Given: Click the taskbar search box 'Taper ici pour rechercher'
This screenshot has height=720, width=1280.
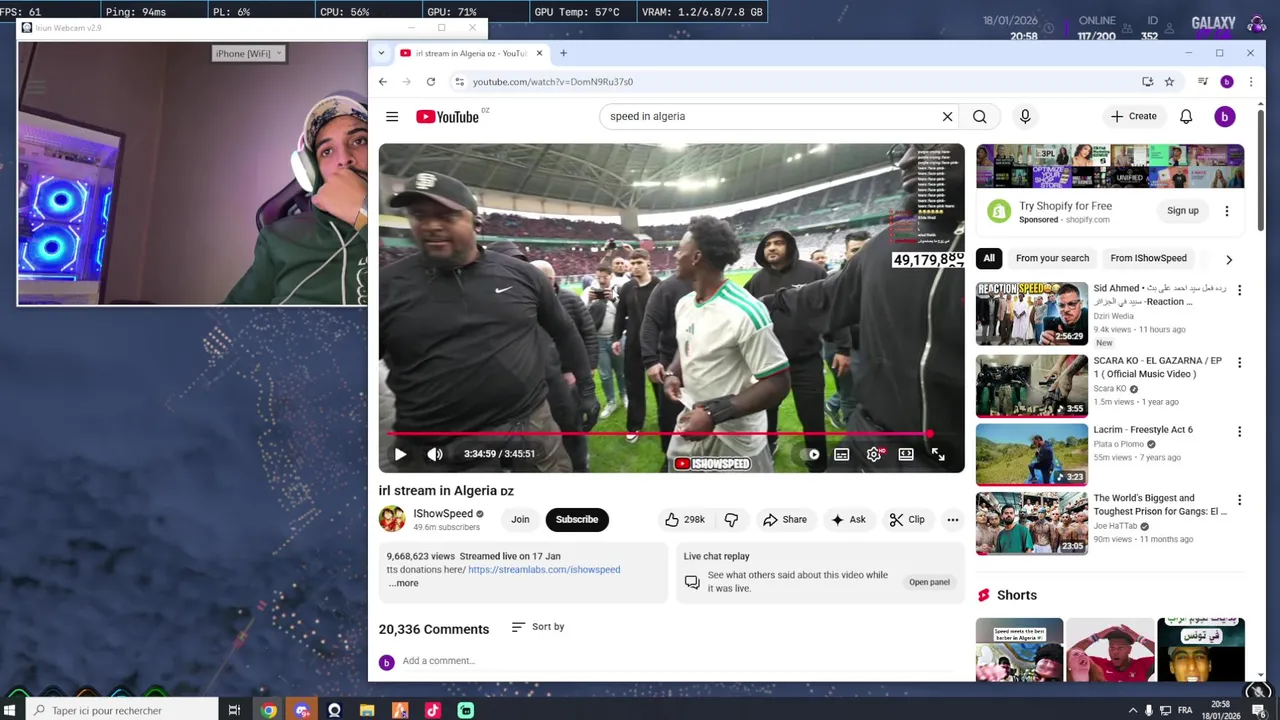Looking at the screenshot, I should point(122,711).
